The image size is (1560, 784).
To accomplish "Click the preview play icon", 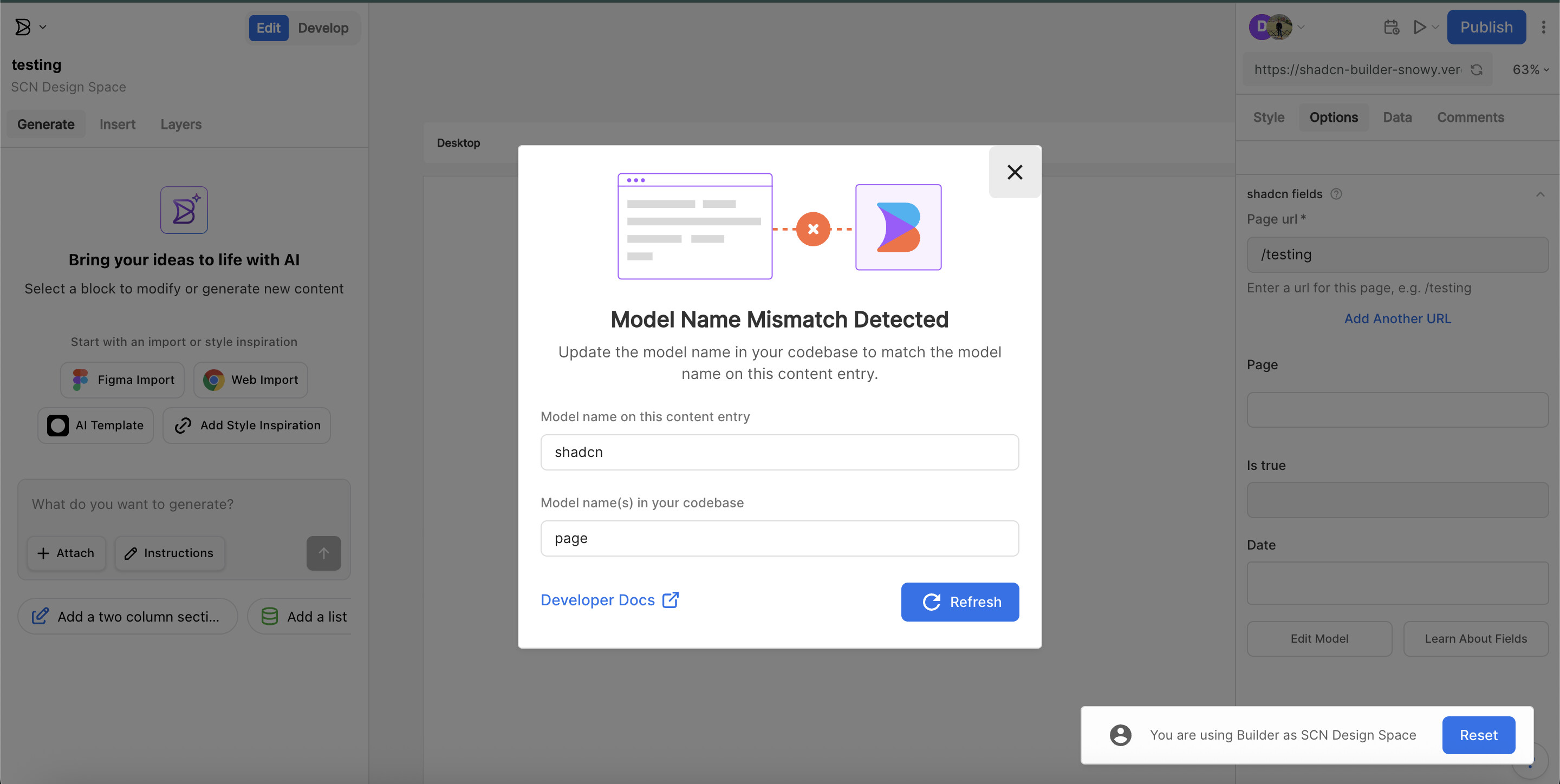I will [x=1419, y=27].
